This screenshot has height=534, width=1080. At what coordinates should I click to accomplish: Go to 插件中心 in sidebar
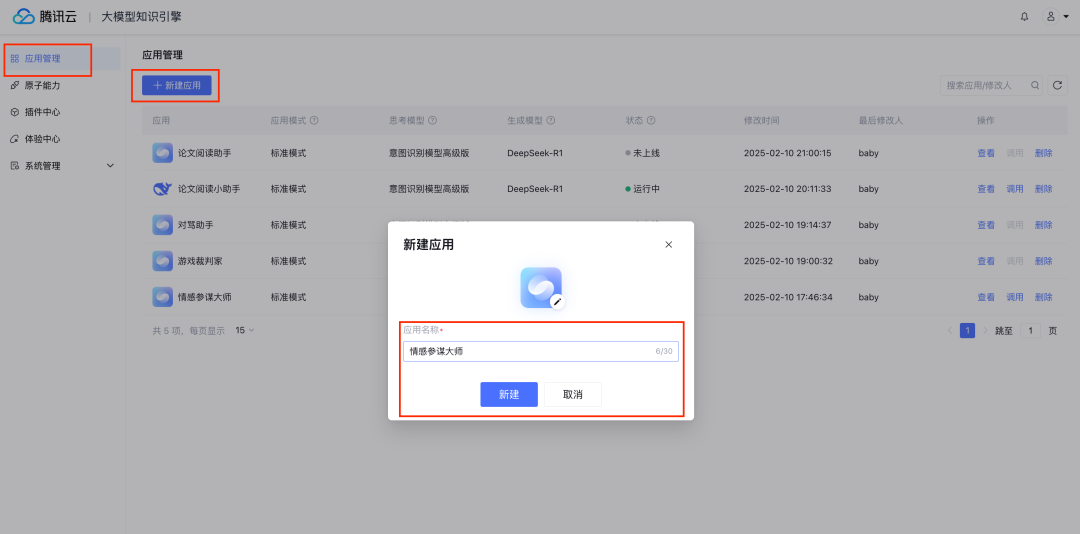(42, 112)
